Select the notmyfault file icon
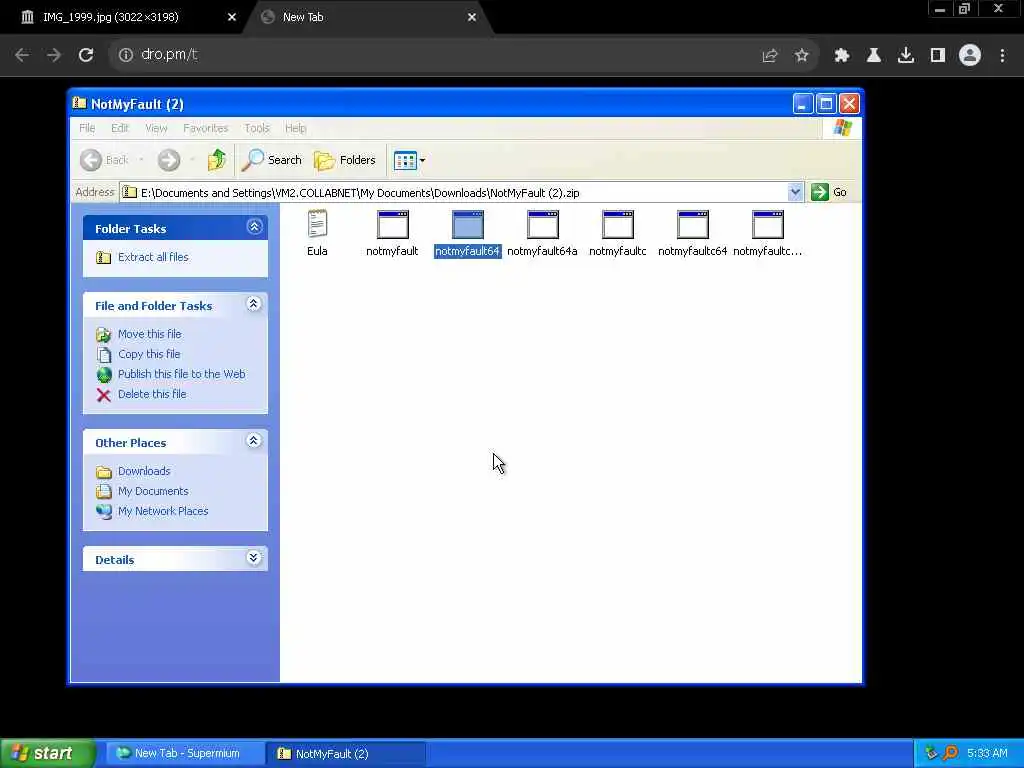The height and width of the screenshot is (768, 1024). pos(392,225)
